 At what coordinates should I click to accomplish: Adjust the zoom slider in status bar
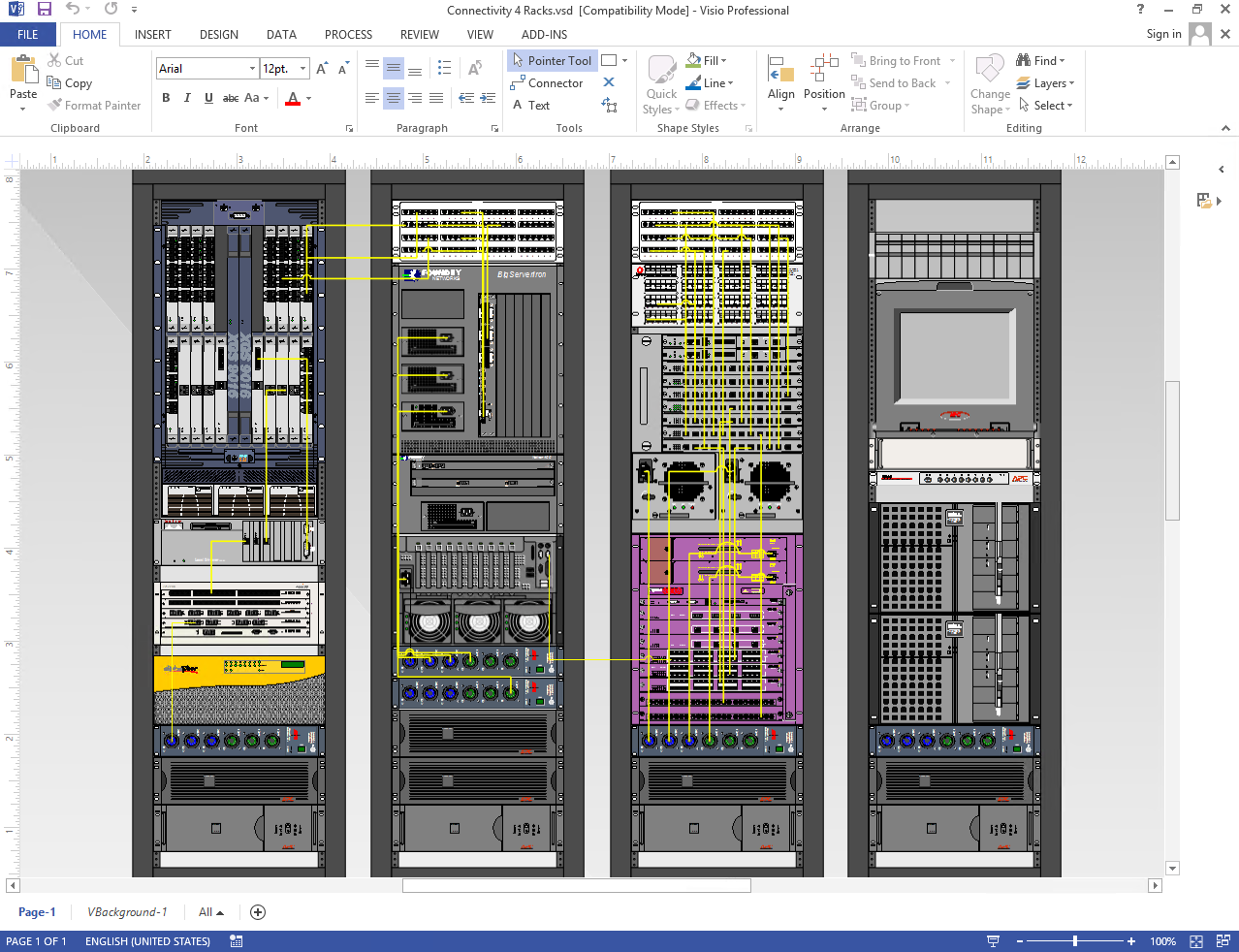(x=1074, y=941)
